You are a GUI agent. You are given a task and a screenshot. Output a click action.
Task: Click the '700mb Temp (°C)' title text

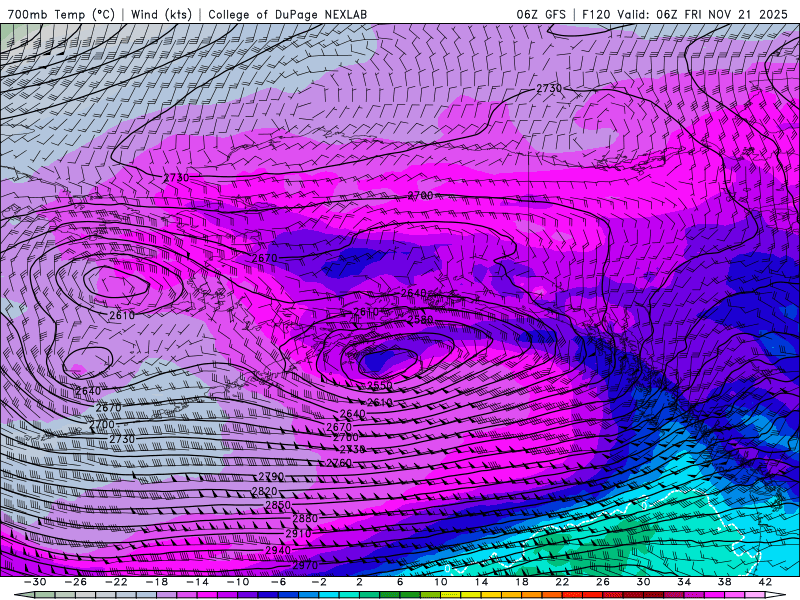pos(61,14)
